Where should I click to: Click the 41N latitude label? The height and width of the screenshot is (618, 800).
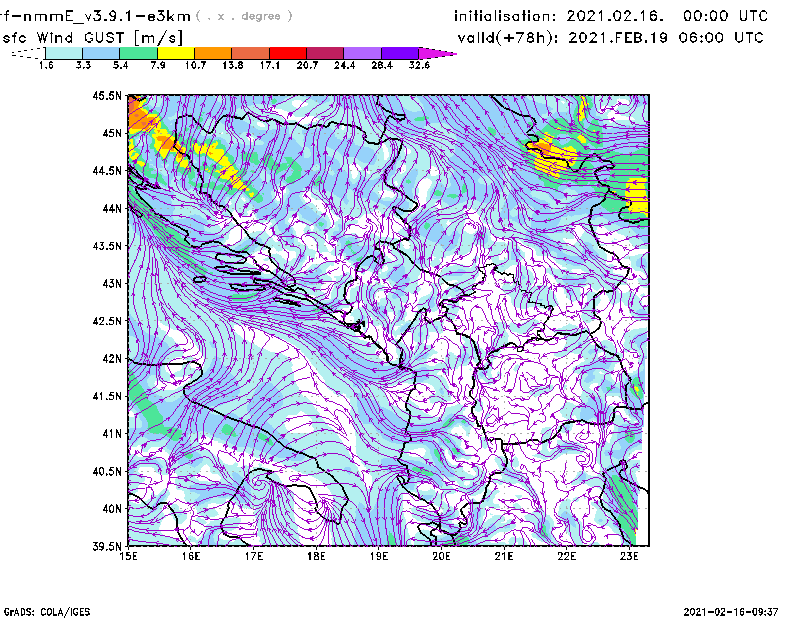pos(112,434)
